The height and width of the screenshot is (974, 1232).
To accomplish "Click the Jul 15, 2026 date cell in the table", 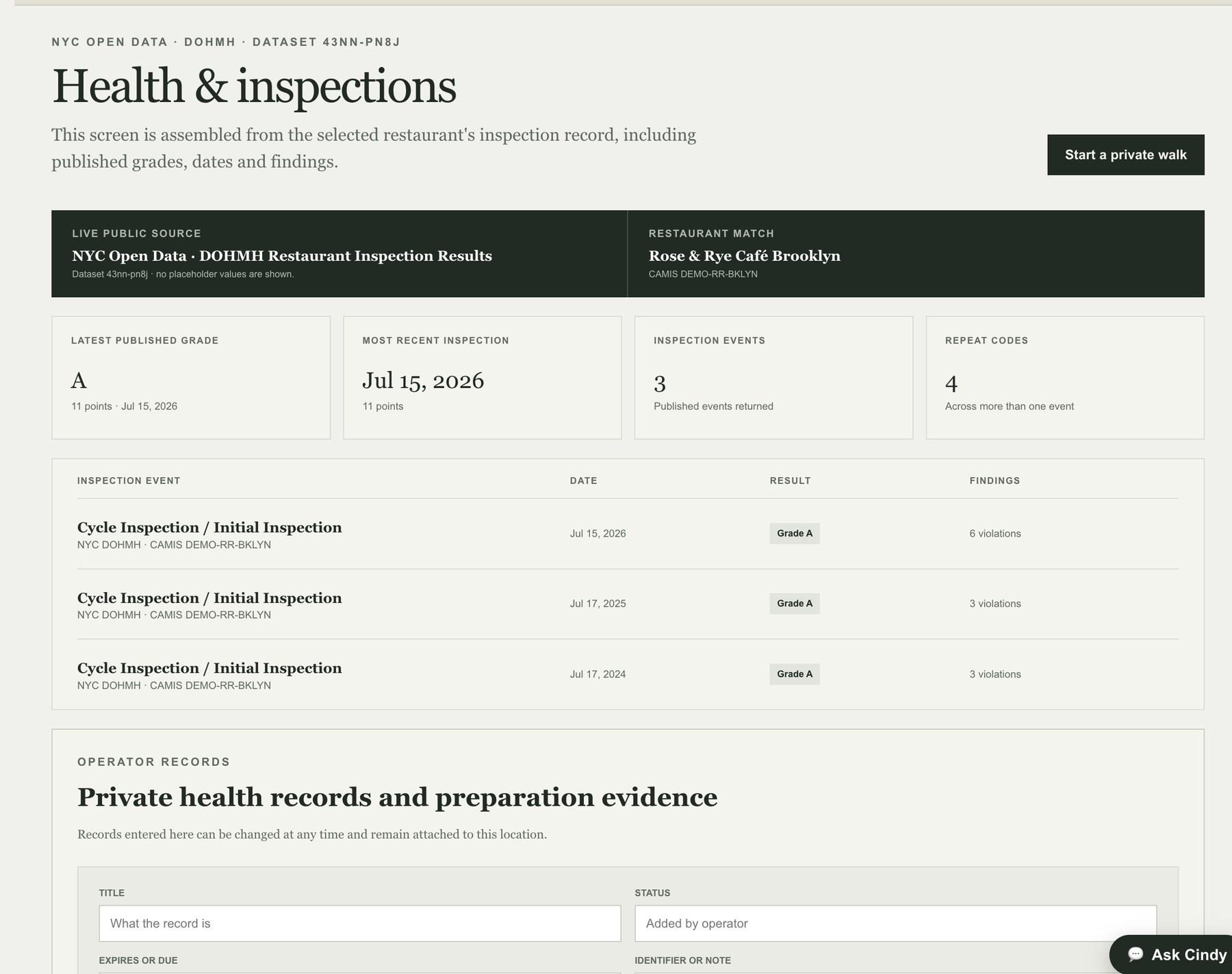I will [598, 534].
